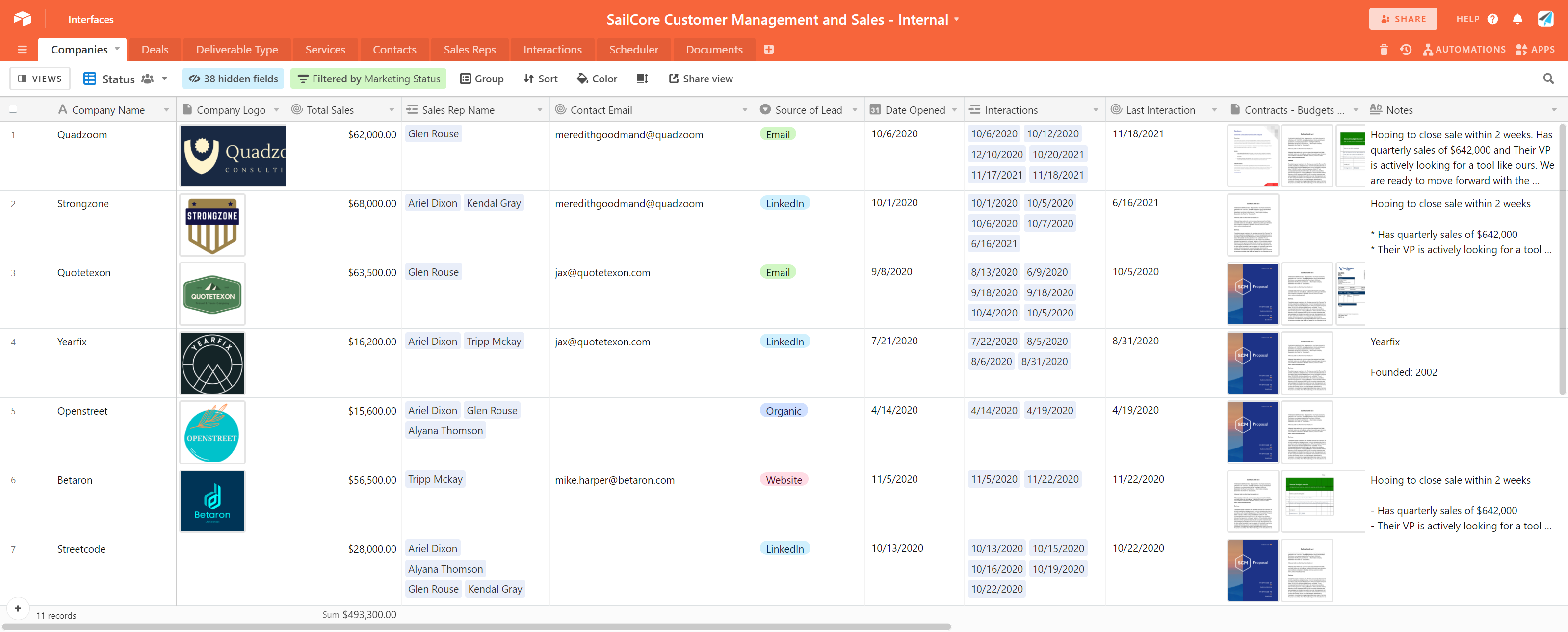Switch to the Deals tab

coord(155,50)
